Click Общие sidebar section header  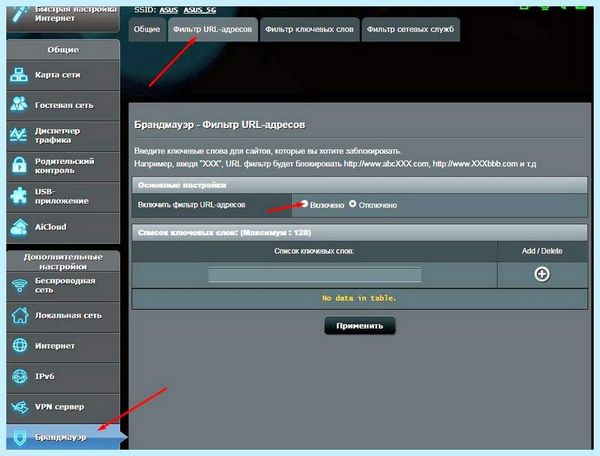point(63,50)
